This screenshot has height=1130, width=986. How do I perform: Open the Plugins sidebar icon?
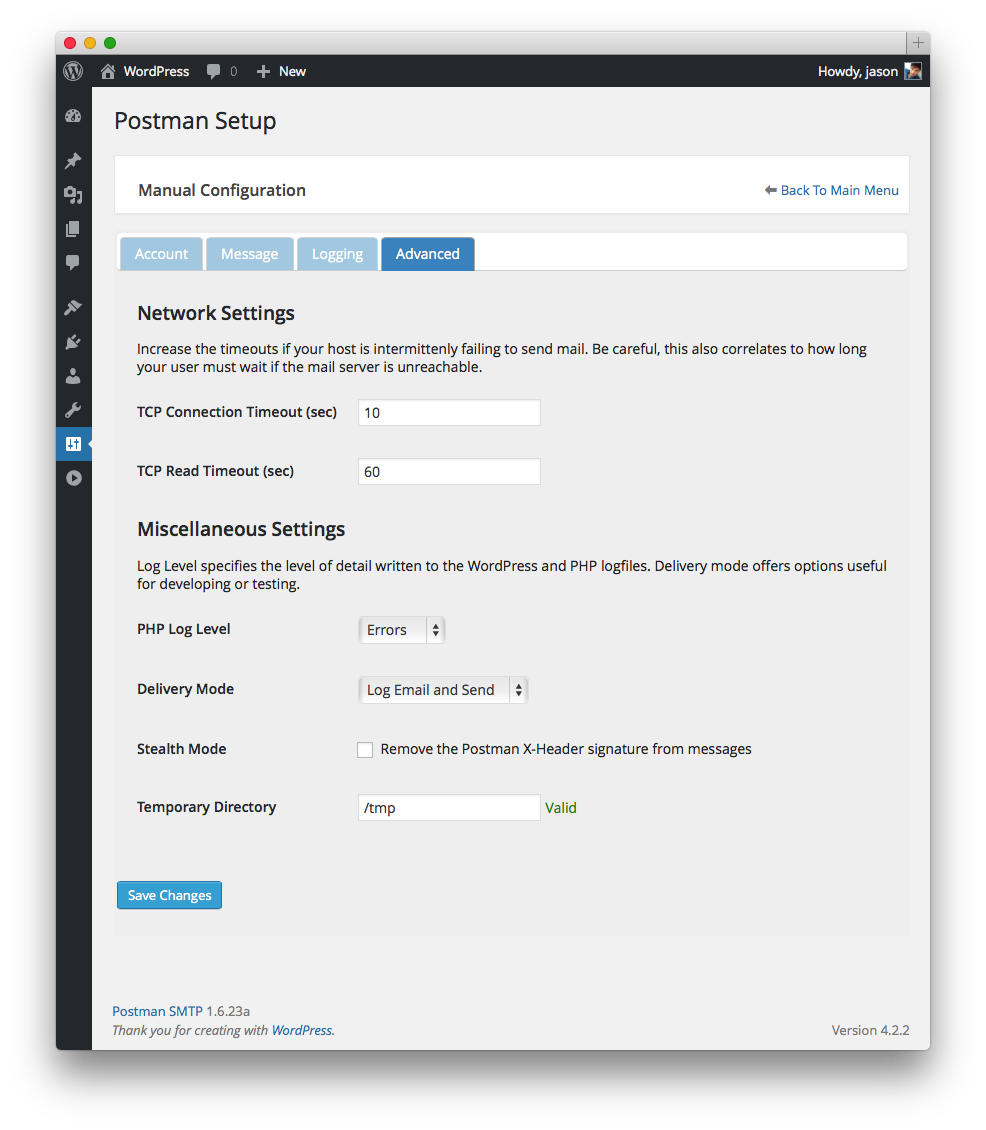point(73,342)
